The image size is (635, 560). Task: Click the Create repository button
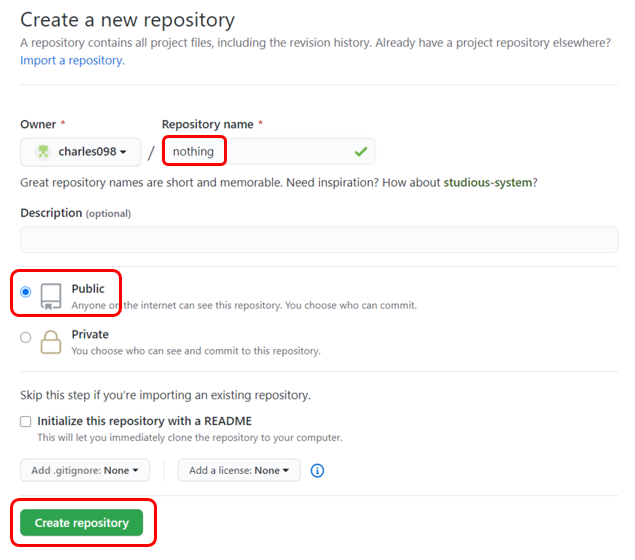click(81, 523)
